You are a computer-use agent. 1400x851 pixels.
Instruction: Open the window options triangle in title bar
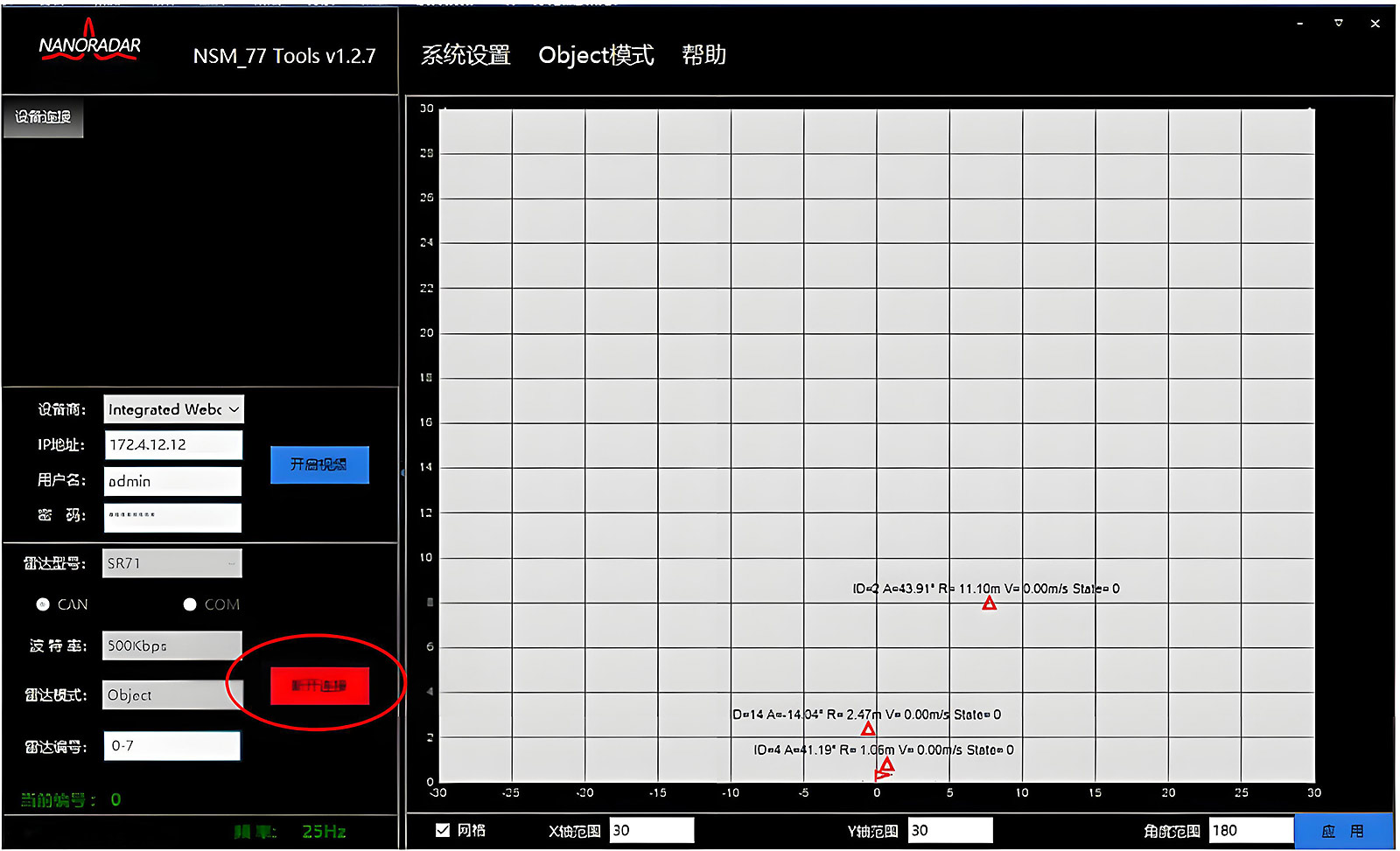(1338, 23)
